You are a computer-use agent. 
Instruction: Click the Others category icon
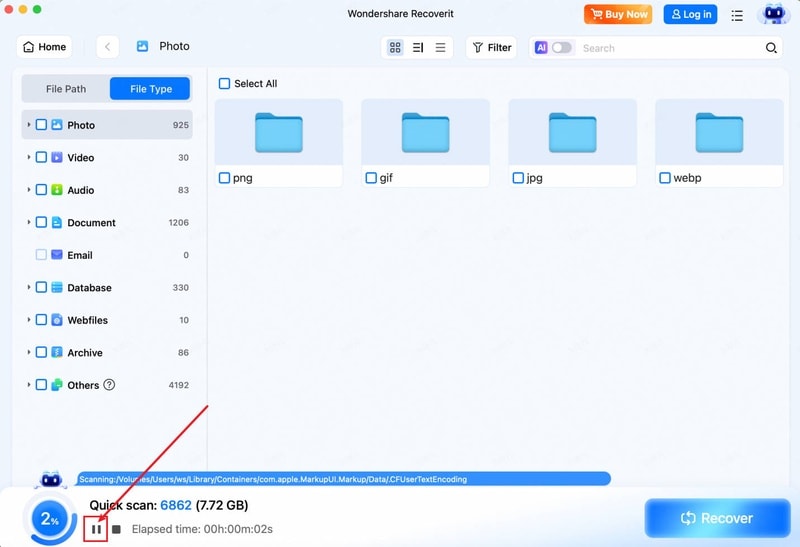point(57,385)
